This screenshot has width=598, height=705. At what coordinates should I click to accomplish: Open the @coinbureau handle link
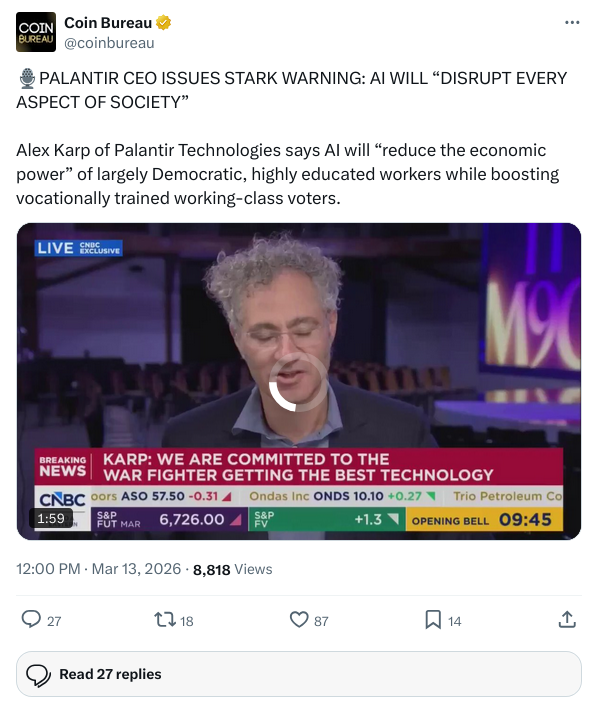coord(109,43)
